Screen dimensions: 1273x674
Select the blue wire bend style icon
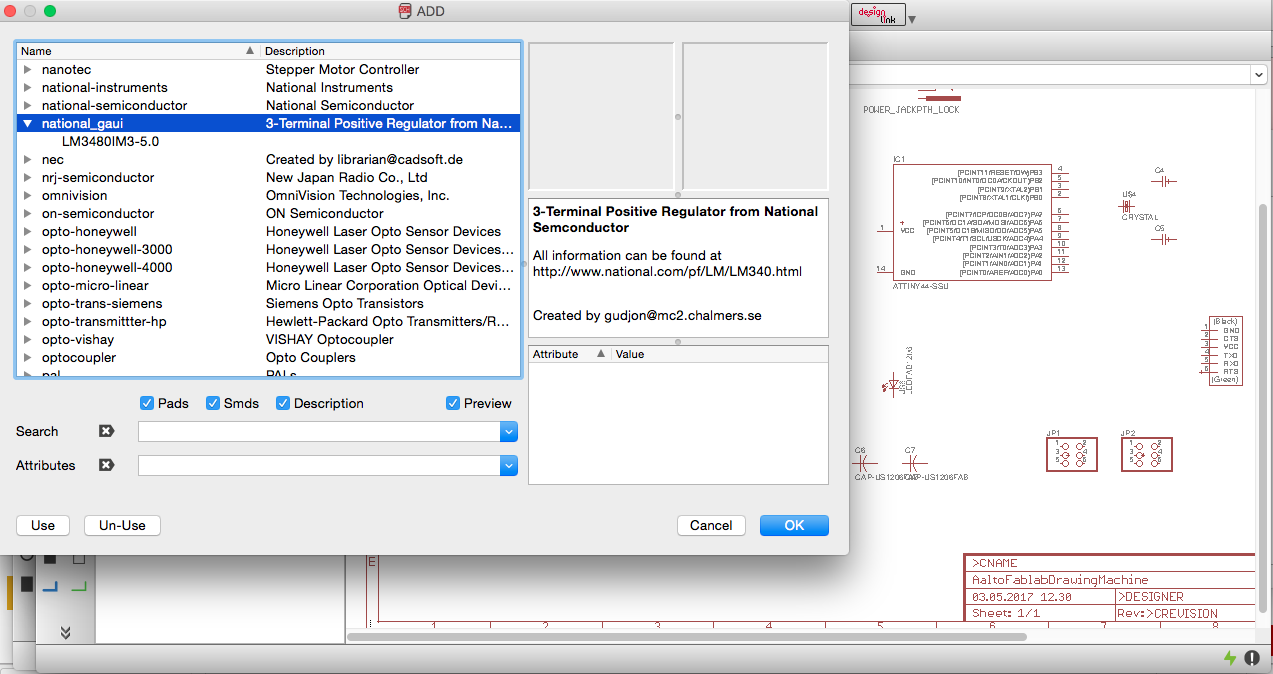point(50,586)
